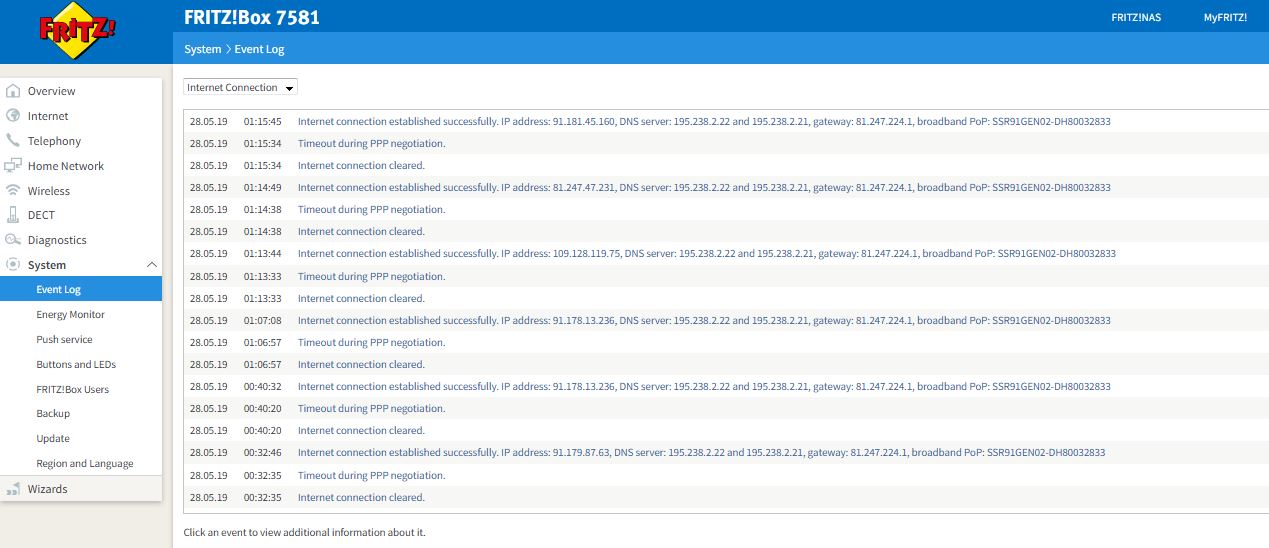This screenshot has height=548, width=1269.
Task: Click the Wireless wifi icon
Action: [x=13, y=191]
